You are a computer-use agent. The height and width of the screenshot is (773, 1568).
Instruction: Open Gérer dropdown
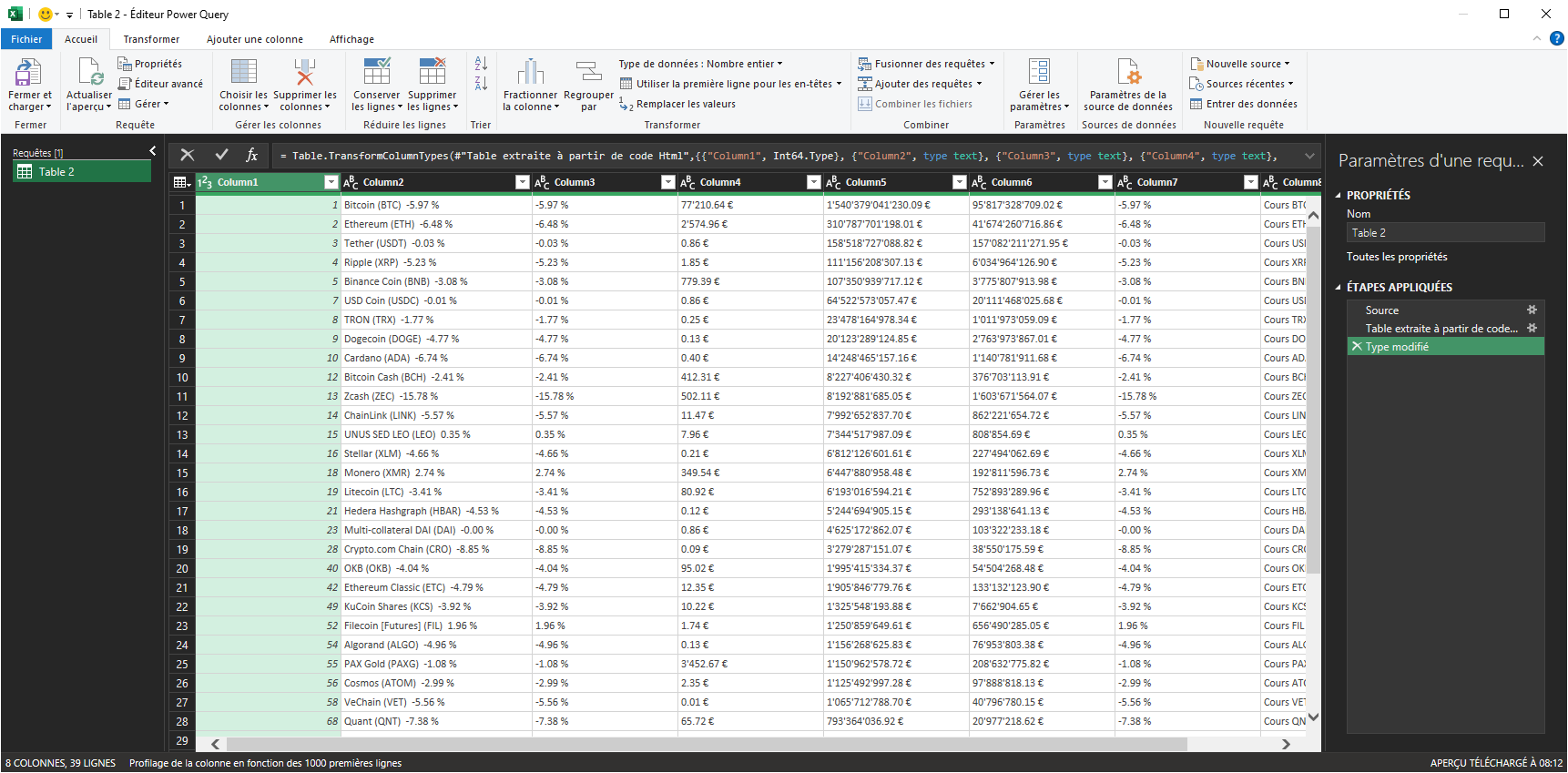[x=144, y=104]
